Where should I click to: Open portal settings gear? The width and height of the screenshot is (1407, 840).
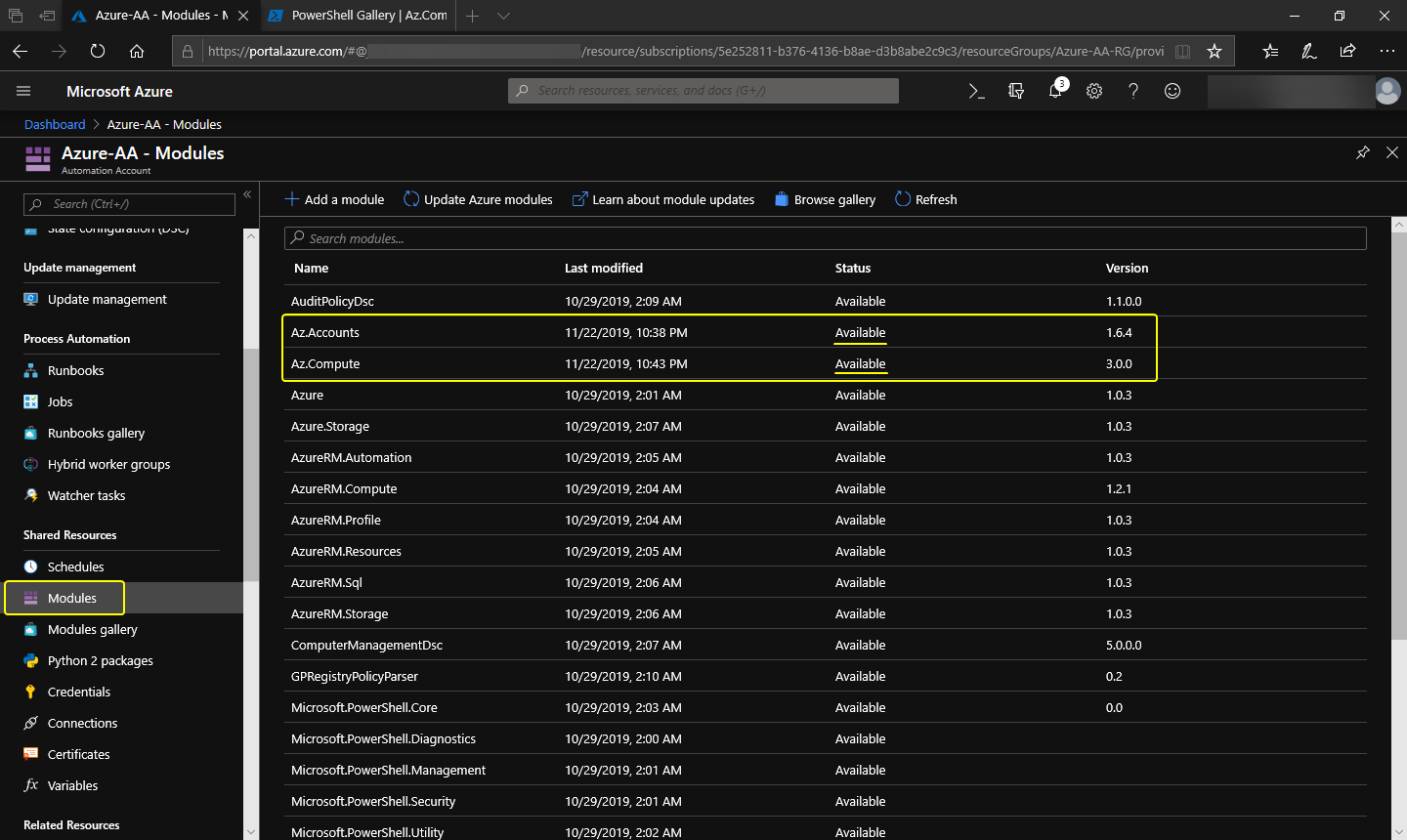1094,91
